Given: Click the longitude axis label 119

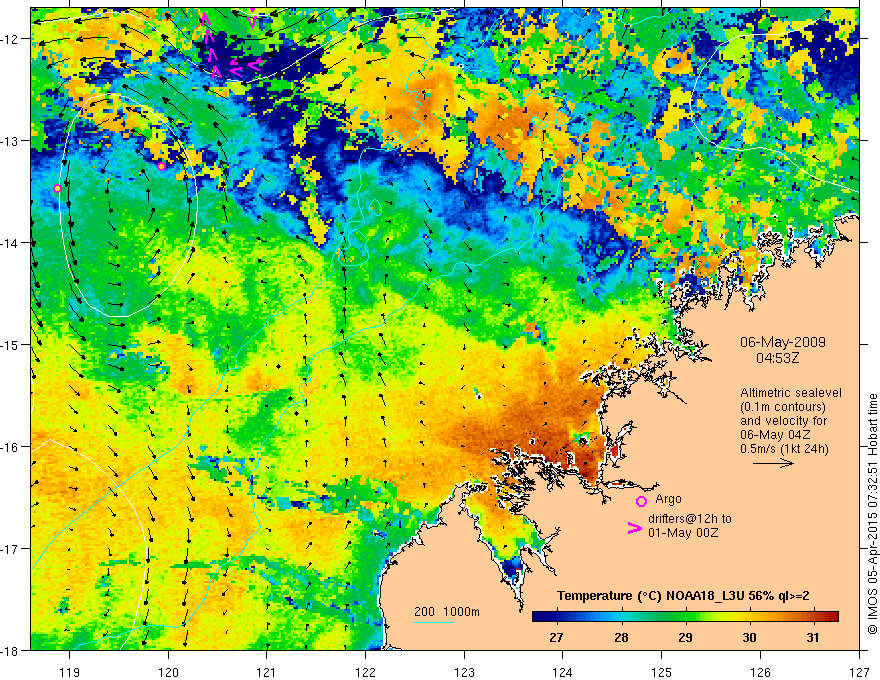Looking at the screenshot, I should 70,672.
